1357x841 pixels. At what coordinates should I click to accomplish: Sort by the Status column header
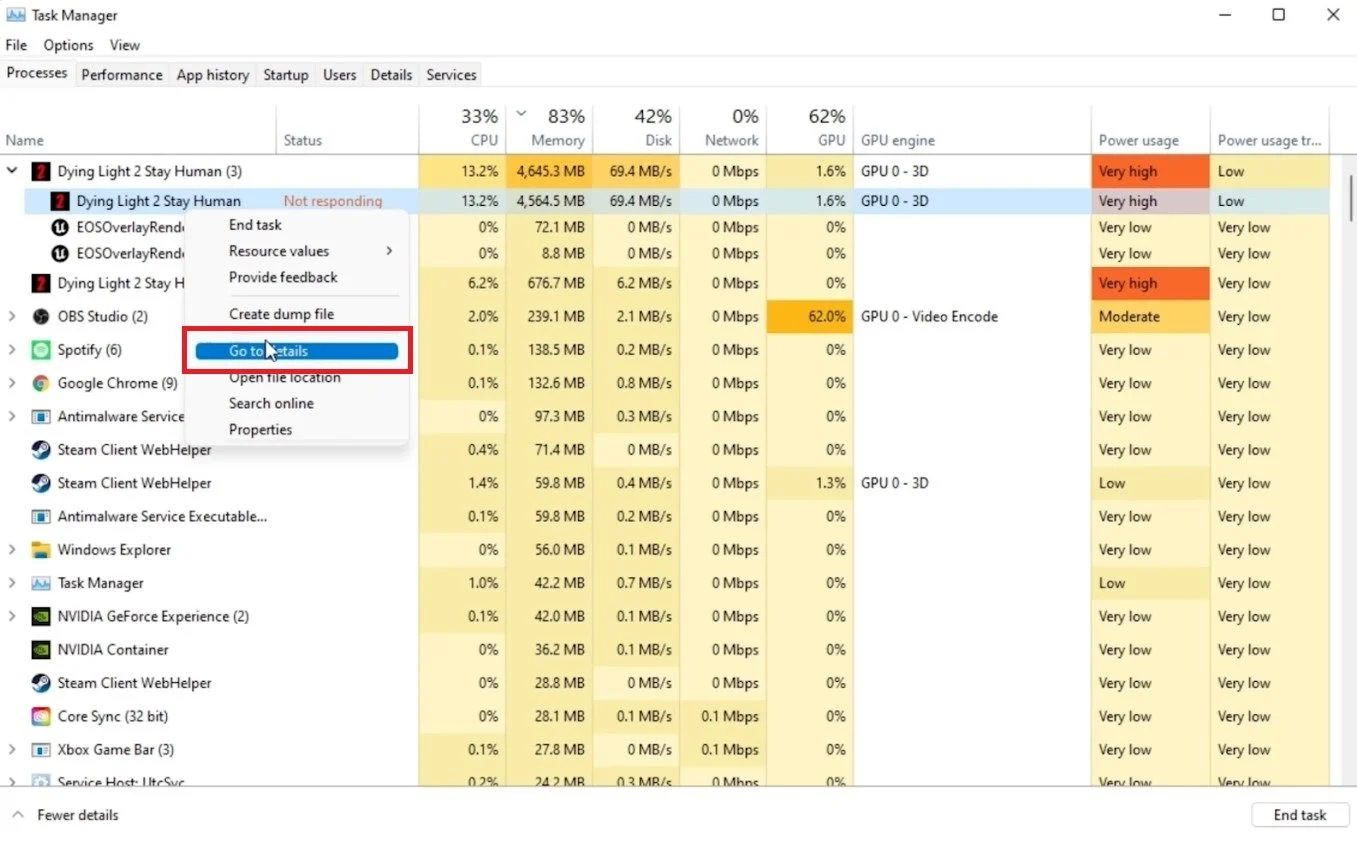coord(347,128)
